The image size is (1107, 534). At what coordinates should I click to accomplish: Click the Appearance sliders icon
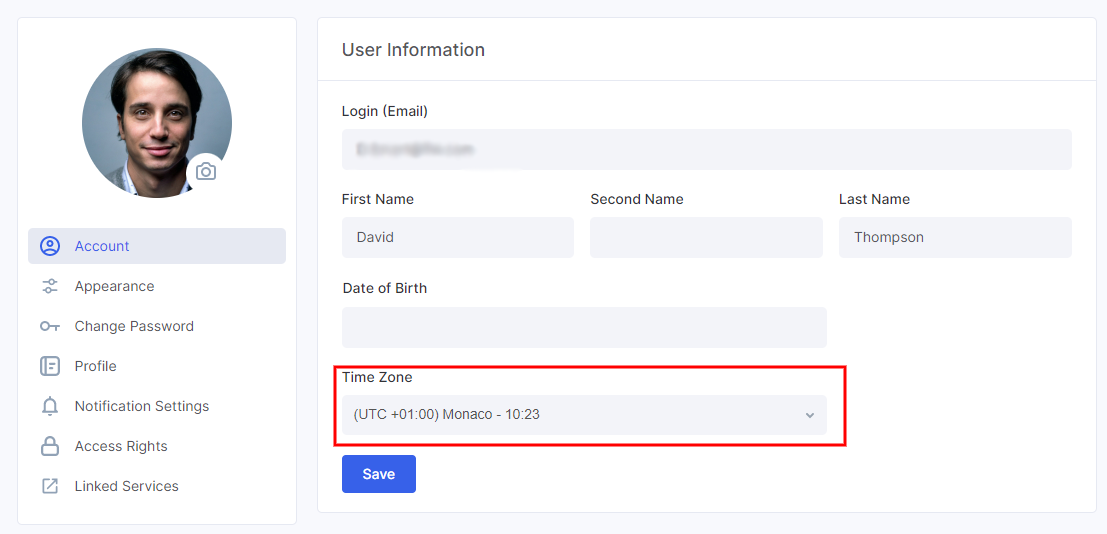pos(49,286)
